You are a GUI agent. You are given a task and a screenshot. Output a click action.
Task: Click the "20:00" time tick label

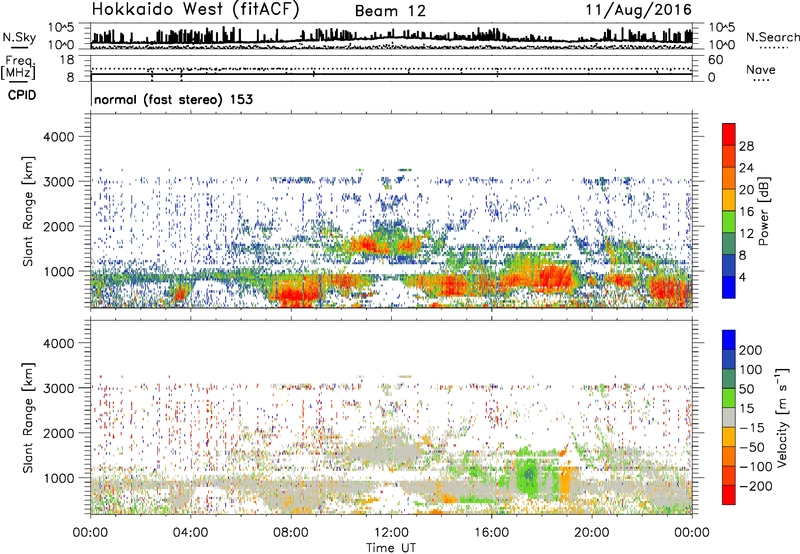[592, 533]
